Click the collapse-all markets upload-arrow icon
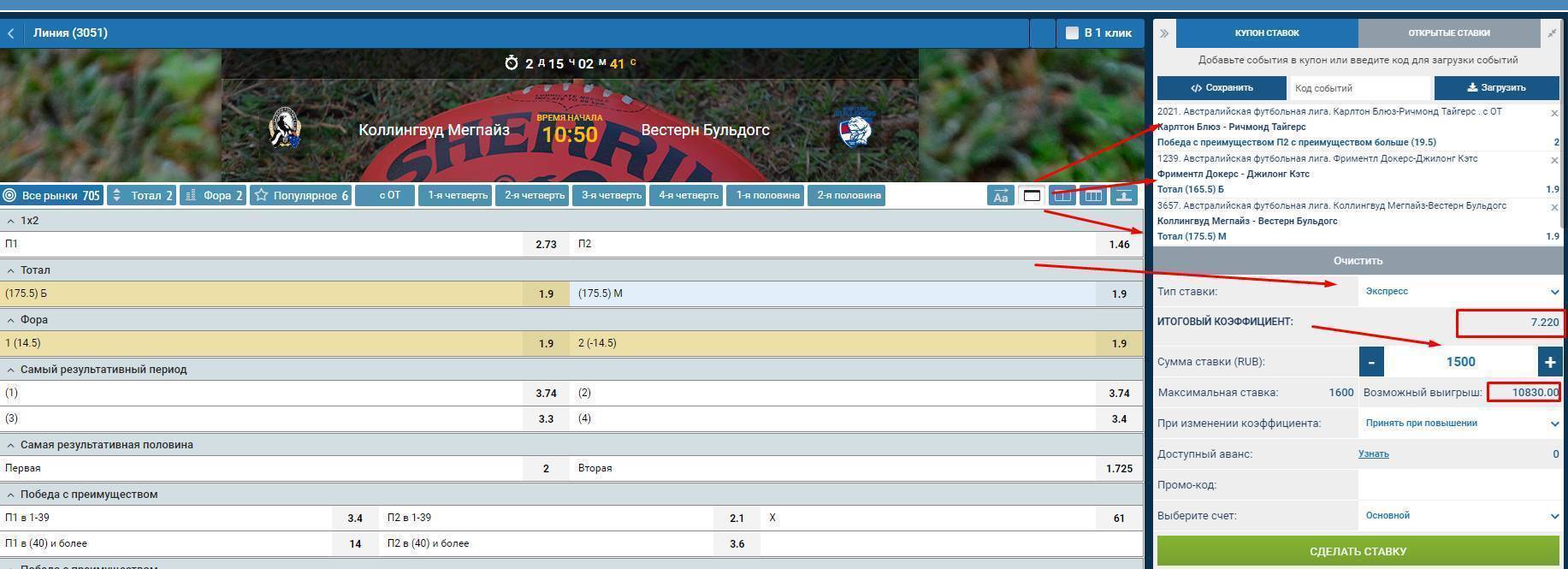Viewport: 1568px width, 569px height. click(x=1124, y=196)
